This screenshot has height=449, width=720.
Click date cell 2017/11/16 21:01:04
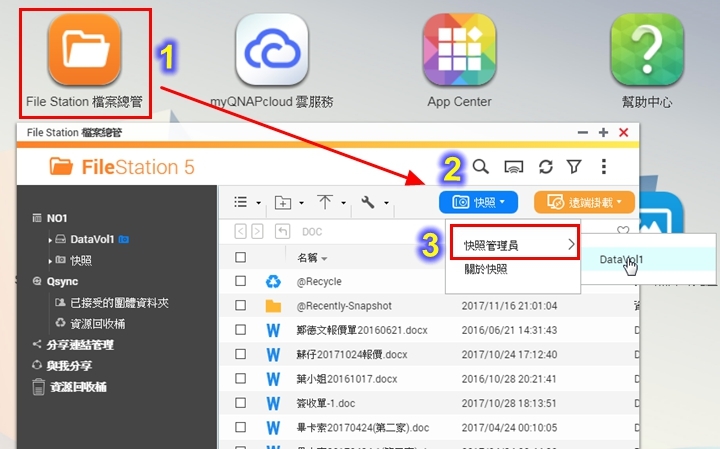click(x=509, y=306)
